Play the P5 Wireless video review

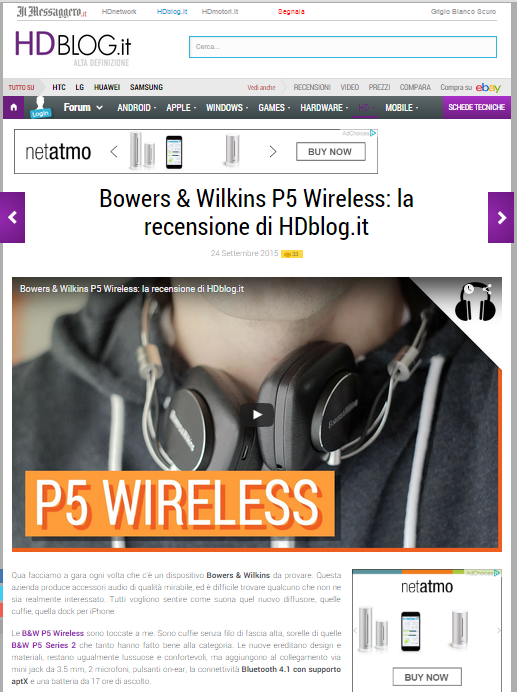coord(257,415)
